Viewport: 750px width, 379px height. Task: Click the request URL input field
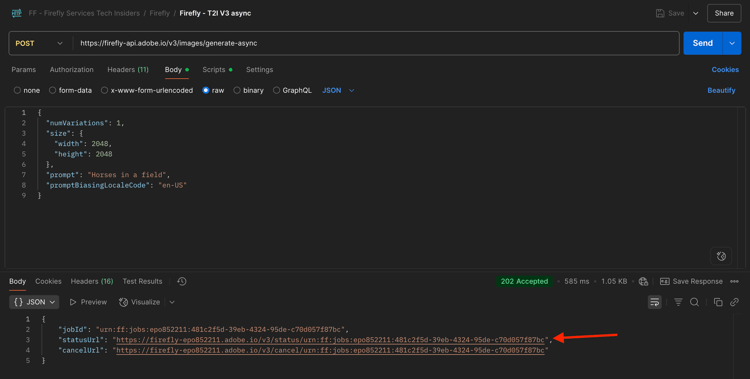pyautogui.click(x=376, y=44)
